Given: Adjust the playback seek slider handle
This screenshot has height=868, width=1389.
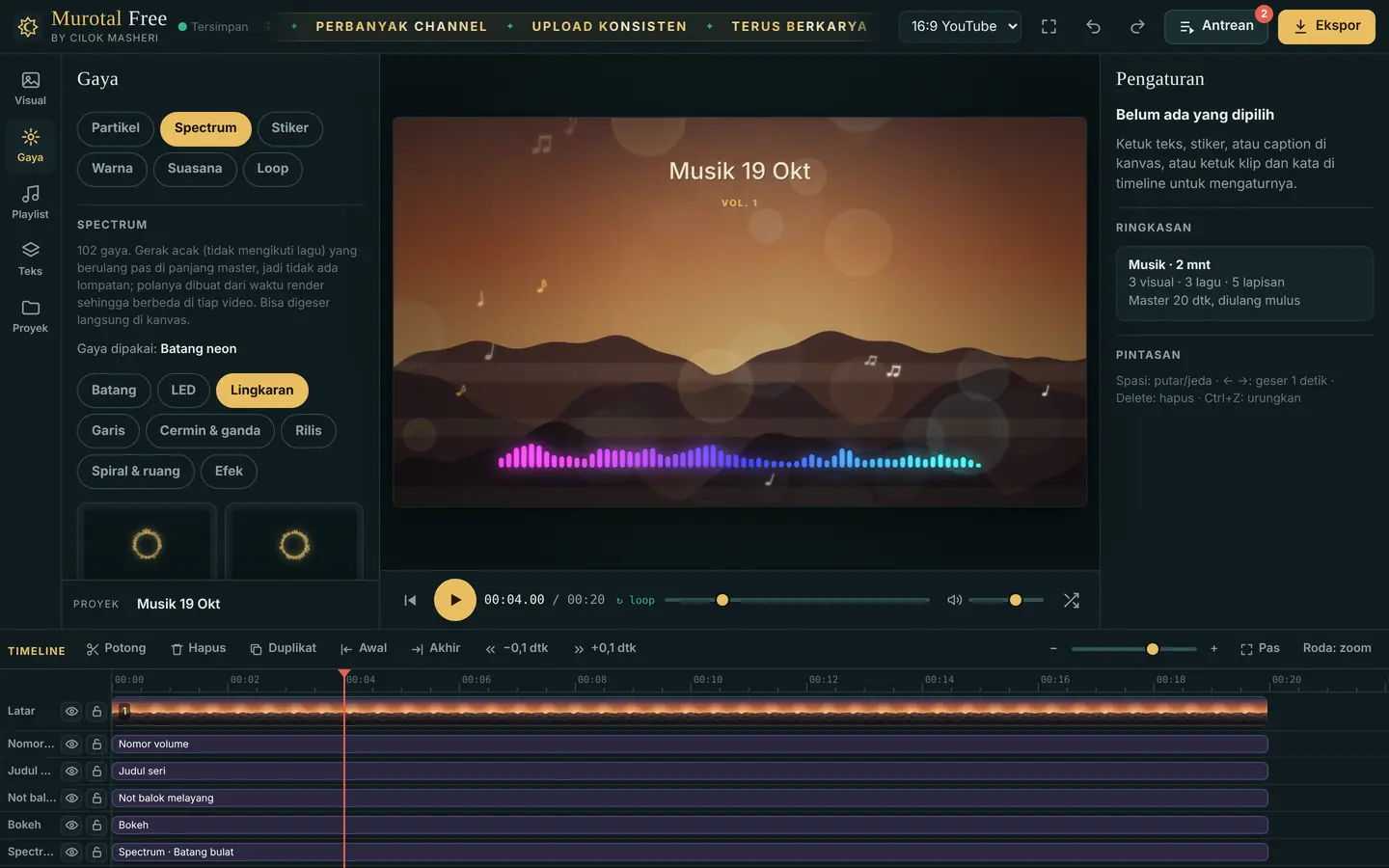Looking at the screenshot, I should 722,600.
